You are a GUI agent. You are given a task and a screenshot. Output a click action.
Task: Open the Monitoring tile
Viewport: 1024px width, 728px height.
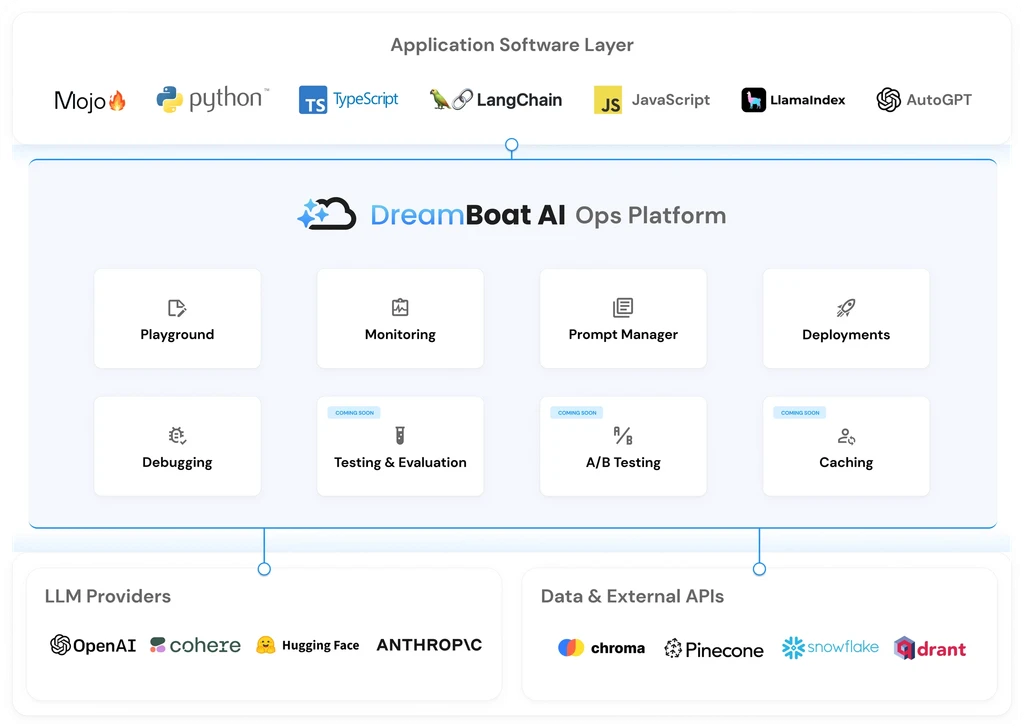[x=400, y=318]
